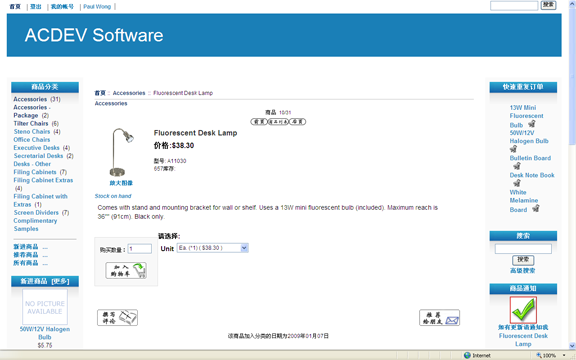Image resolution: width=576 pixels, height=360 pixels.
Task: Click cart icon next to White Melamine Board
Action: tap(536, 209)
